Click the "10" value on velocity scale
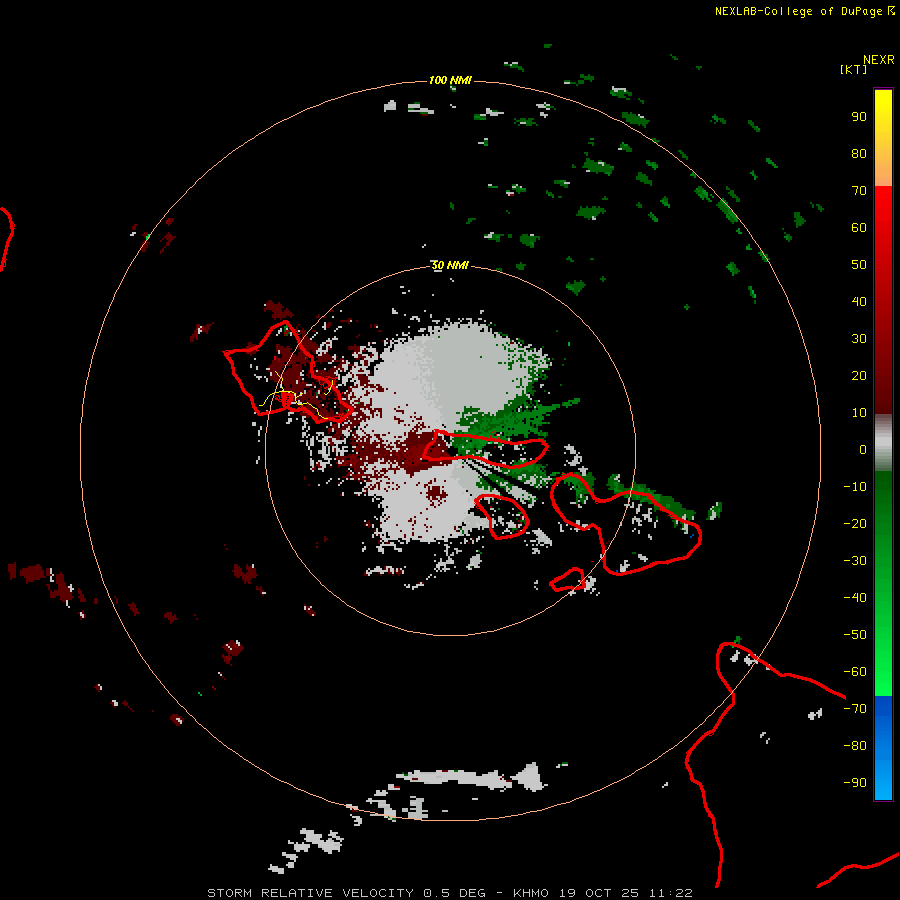This screenshot has height=900, width=900. [x=859, y=413]
